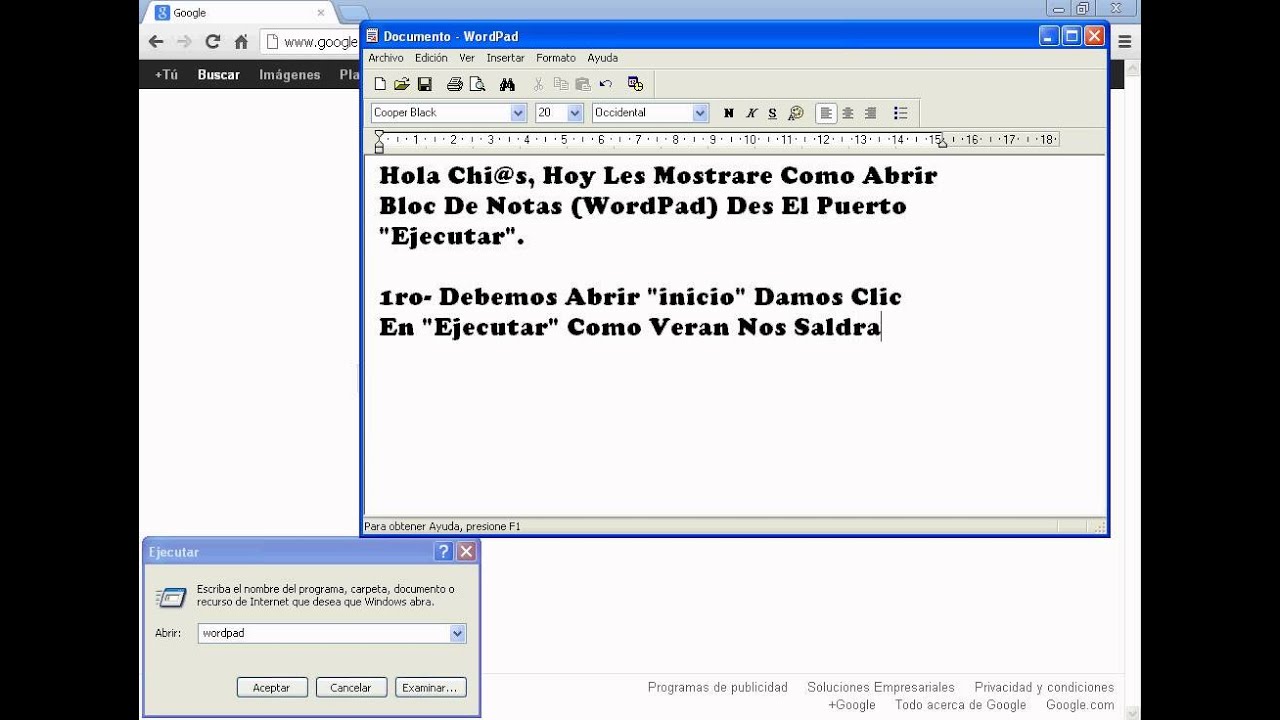
Task: Click the Copy icon in WordPad toolbar
Action: pyautogui.click(x=561, y=84)
